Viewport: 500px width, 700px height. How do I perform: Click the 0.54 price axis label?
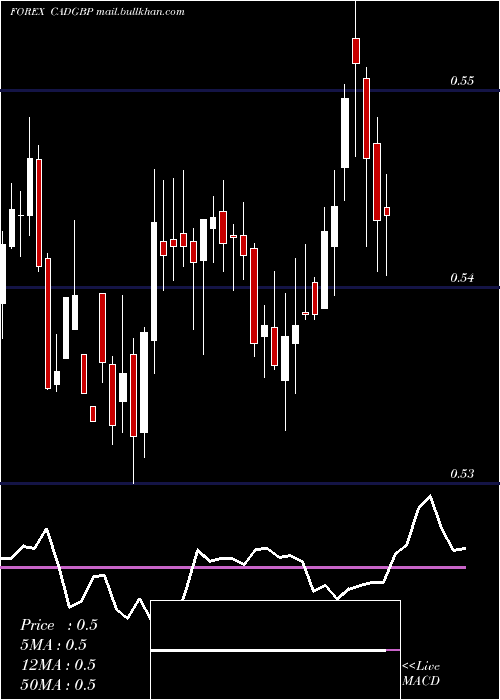coord(462,278)
